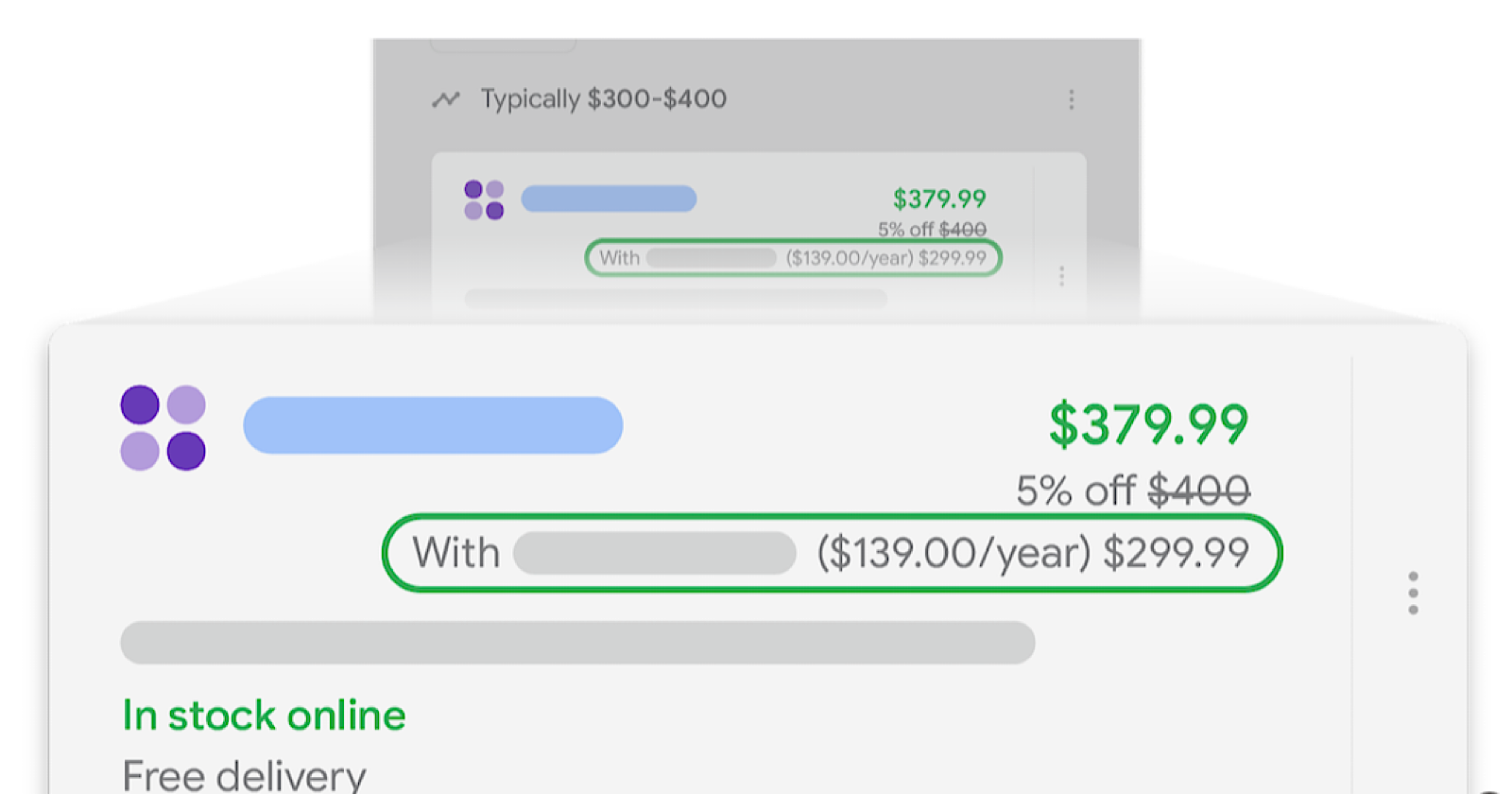Click gray membership name placeholder after large "With"
The height and width of the screenshot is (794, 1512).
(655, 553)
